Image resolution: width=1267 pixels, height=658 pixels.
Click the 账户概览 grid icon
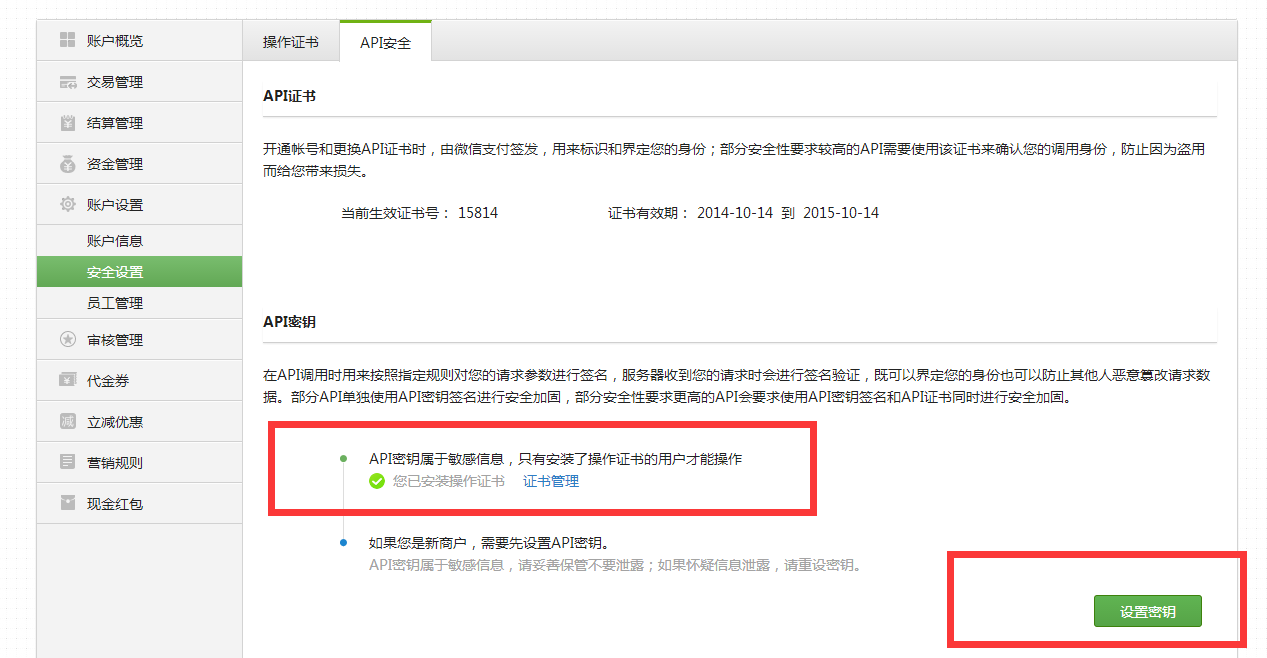[67, 41]
